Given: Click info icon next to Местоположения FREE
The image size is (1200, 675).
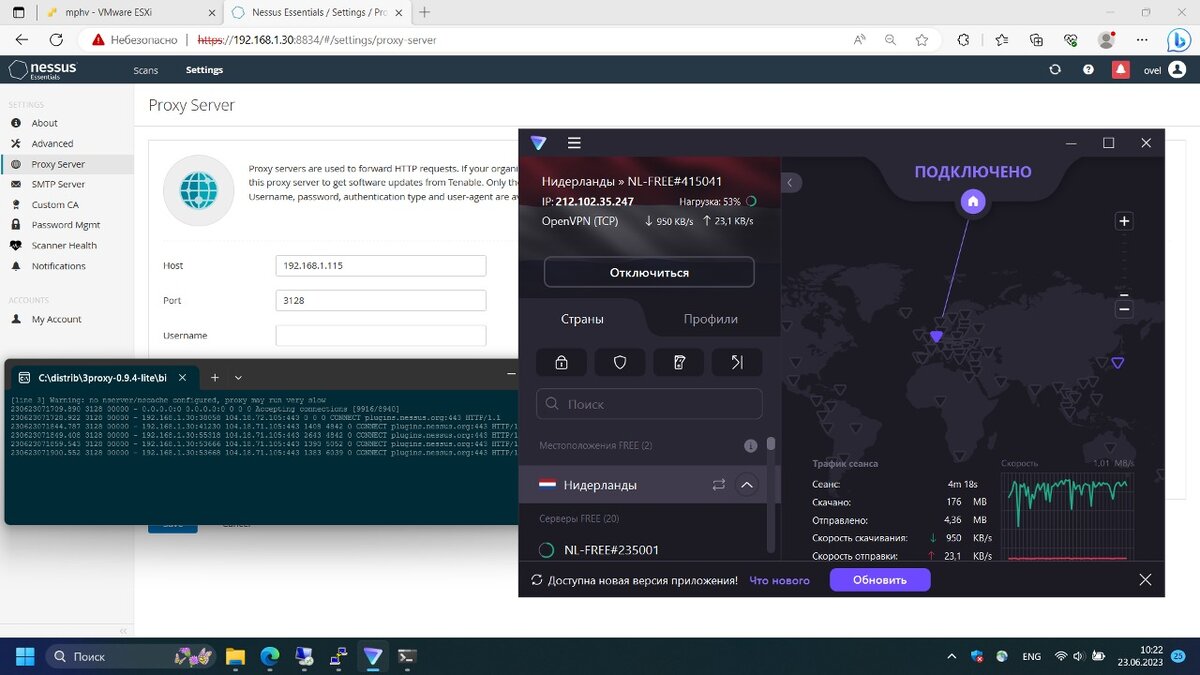Looking at the screenshot, I should (x=750, y=446).
